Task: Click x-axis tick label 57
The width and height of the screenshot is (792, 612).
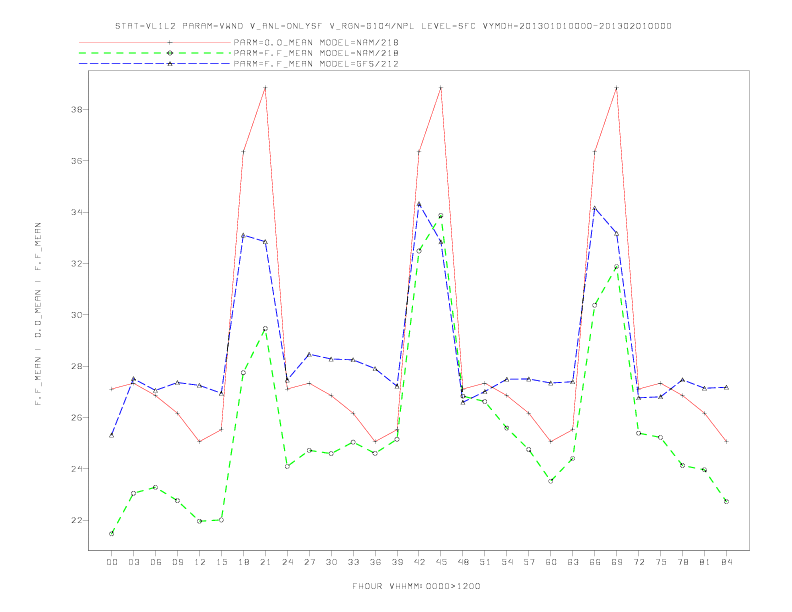Action: tap(529, 562)
